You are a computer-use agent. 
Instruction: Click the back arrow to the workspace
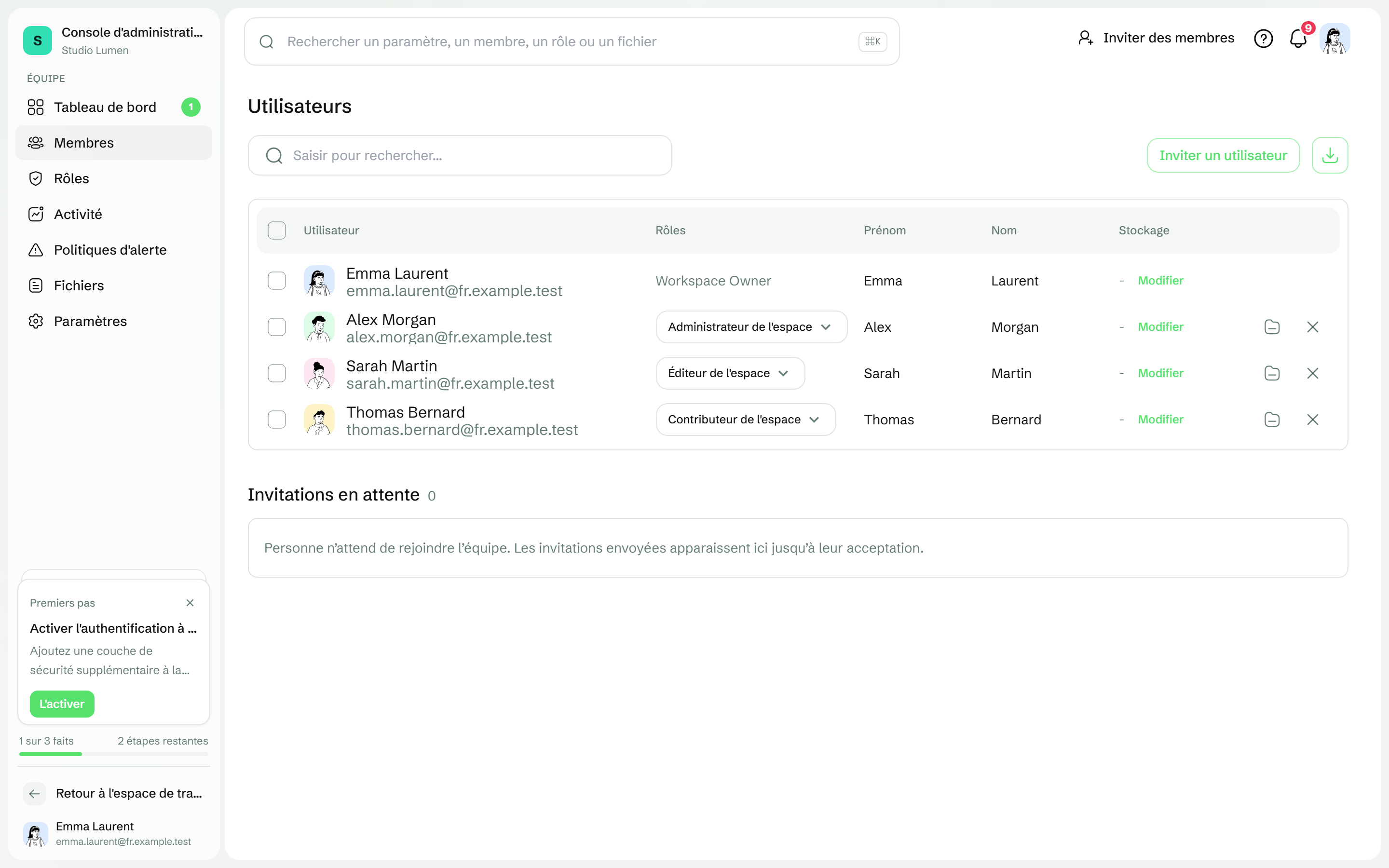click(34, 793)
